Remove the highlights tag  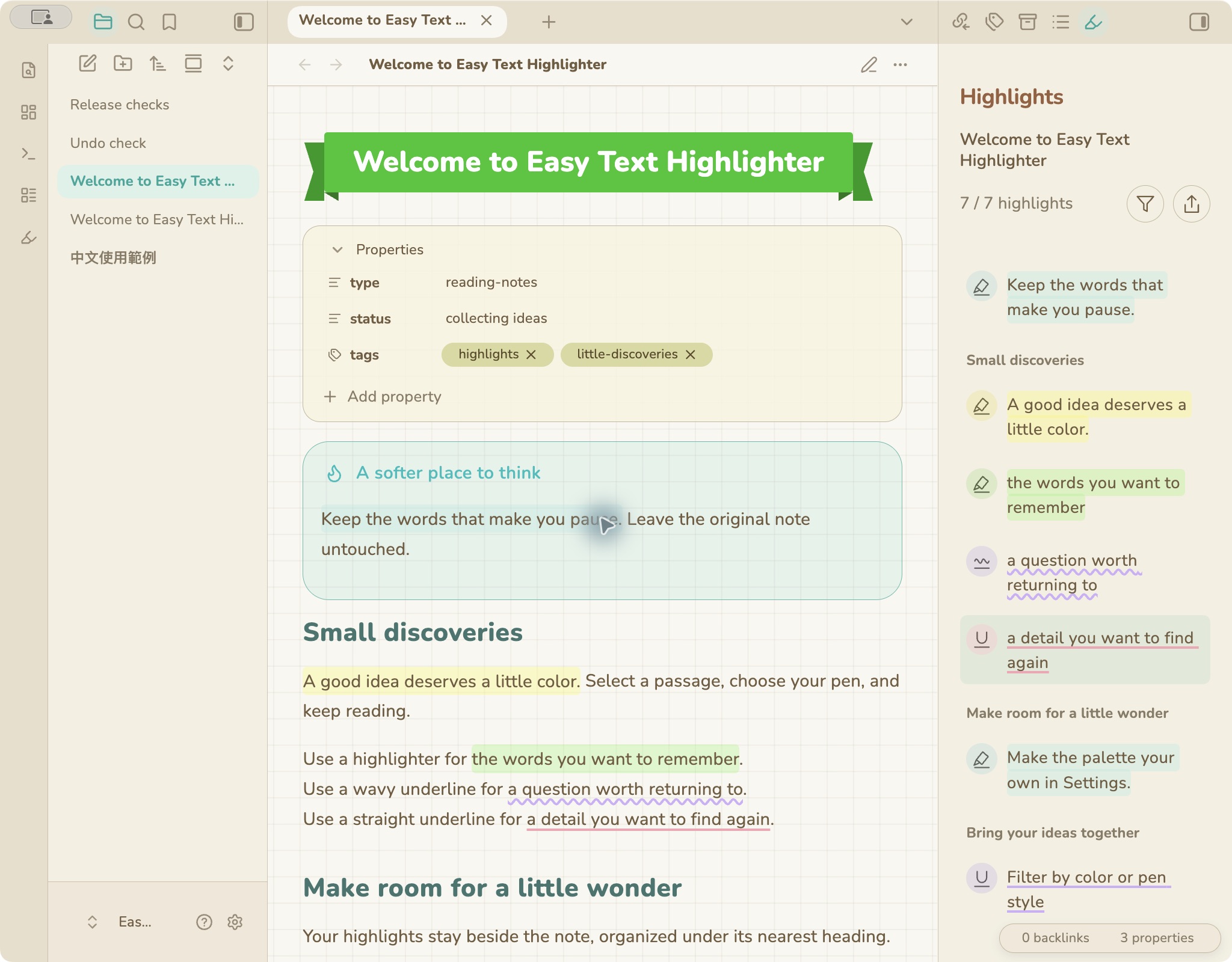pyautogui.click(x=531, y=355)
